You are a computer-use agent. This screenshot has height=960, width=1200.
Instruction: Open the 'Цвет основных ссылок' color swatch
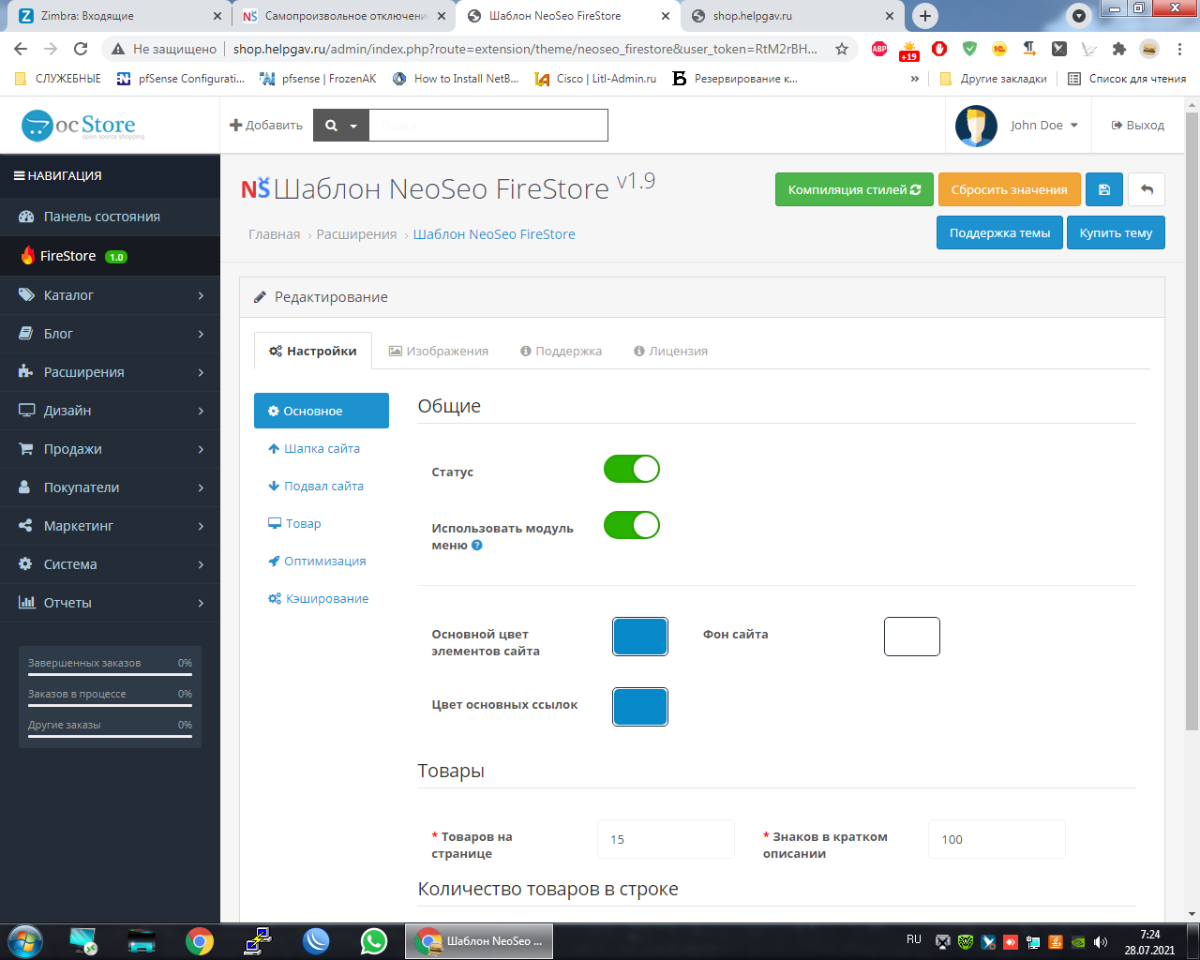640,707
